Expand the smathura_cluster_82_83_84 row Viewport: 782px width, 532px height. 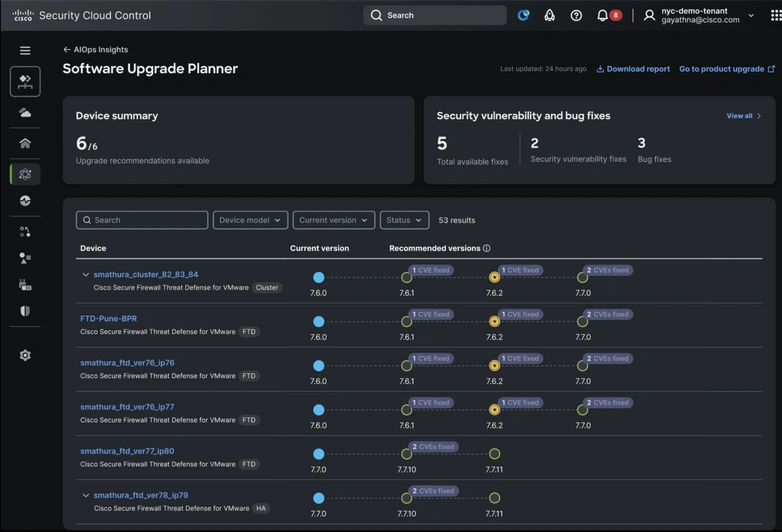coord(86,274)
